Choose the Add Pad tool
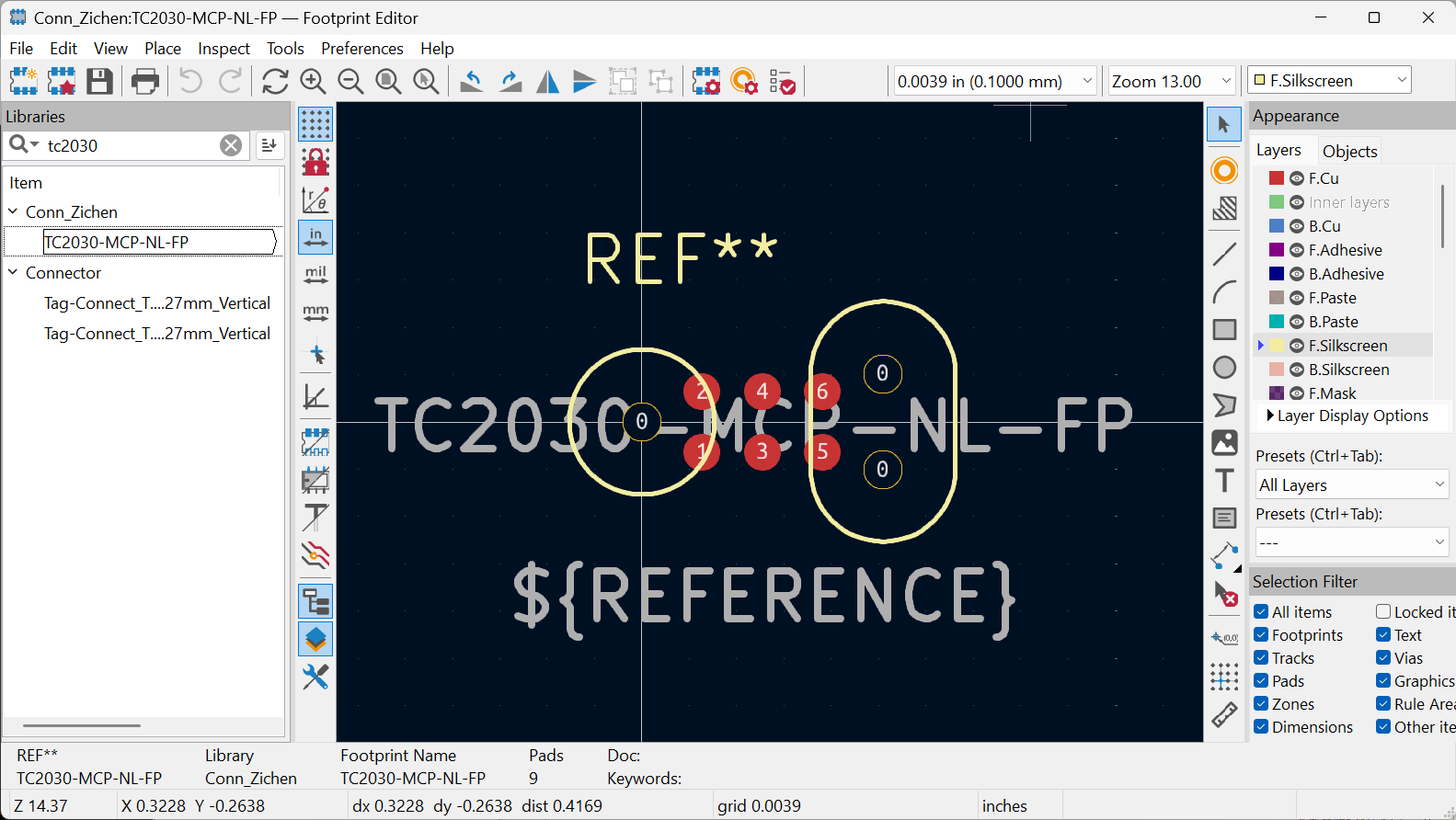Image resolution: width=1456 pixels, height=820 pixels. click(x=1224, y=171)
